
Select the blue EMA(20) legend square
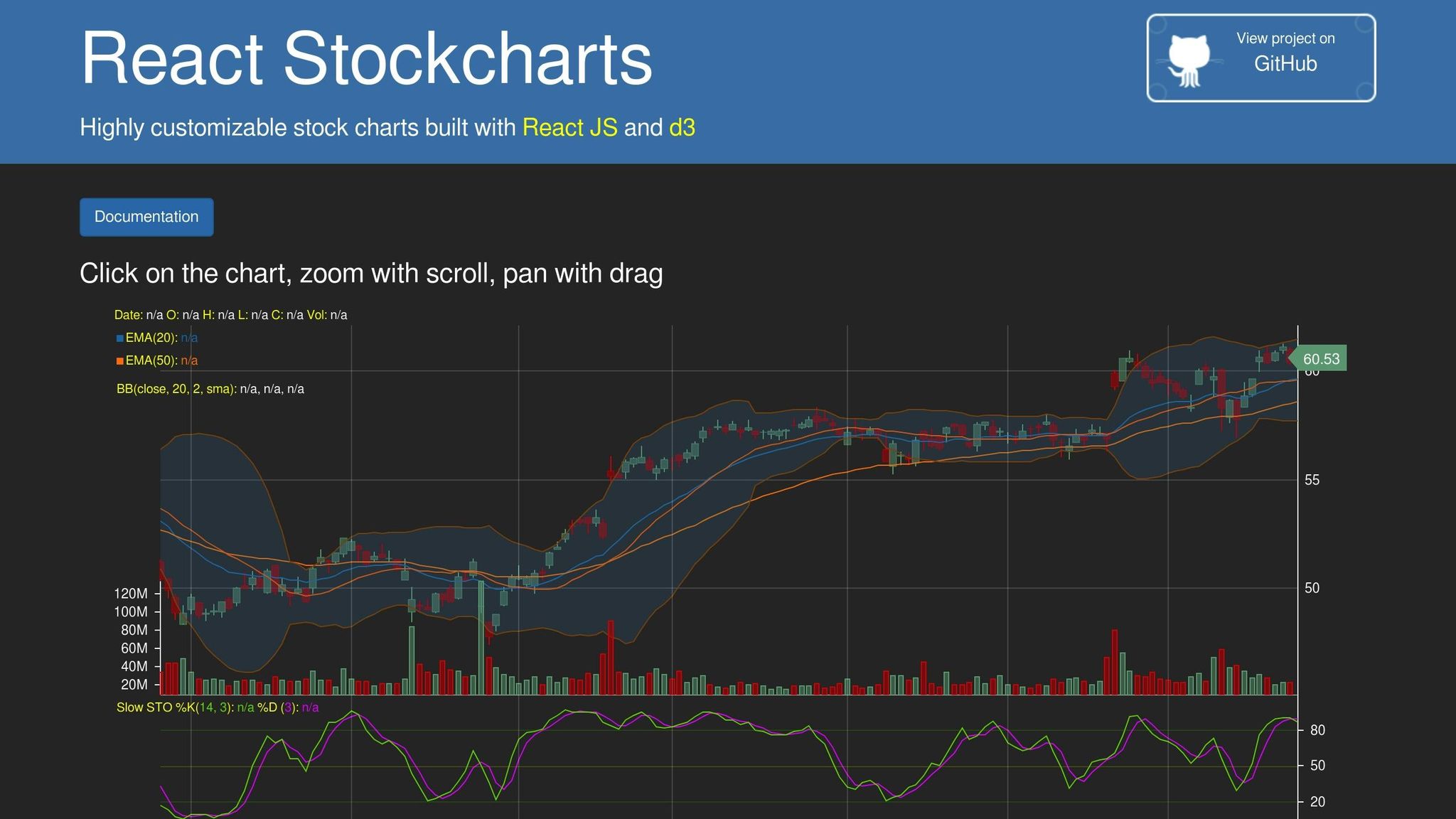tap(119, 338)
